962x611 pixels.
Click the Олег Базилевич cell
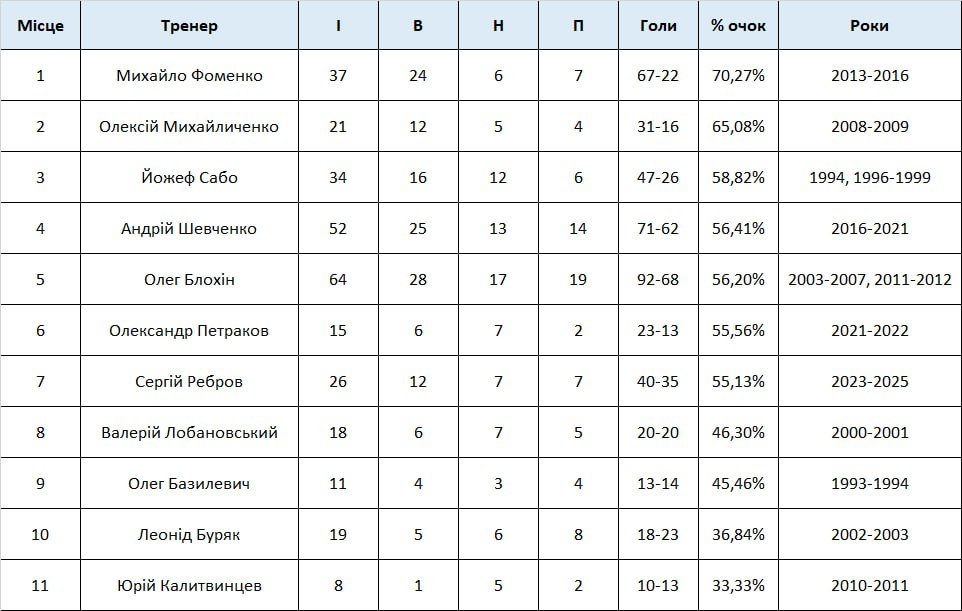pyautogui.click(x=189, y=484)
